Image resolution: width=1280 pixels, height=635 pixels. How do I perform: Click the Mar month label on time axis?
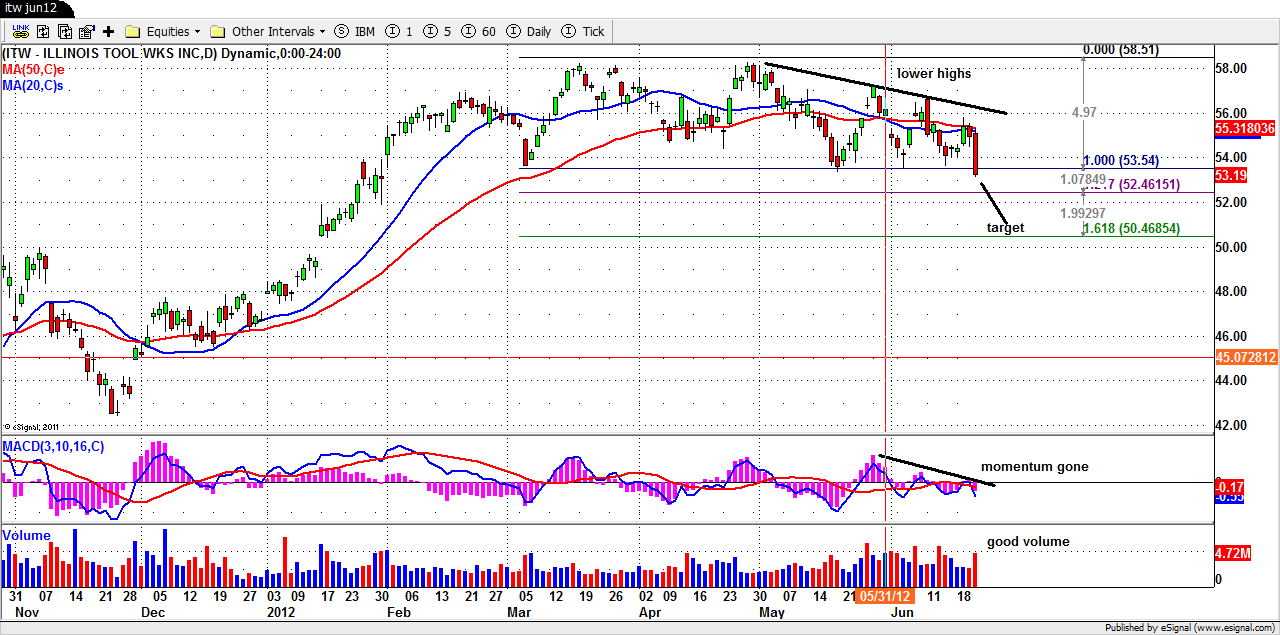pos(519,612)
